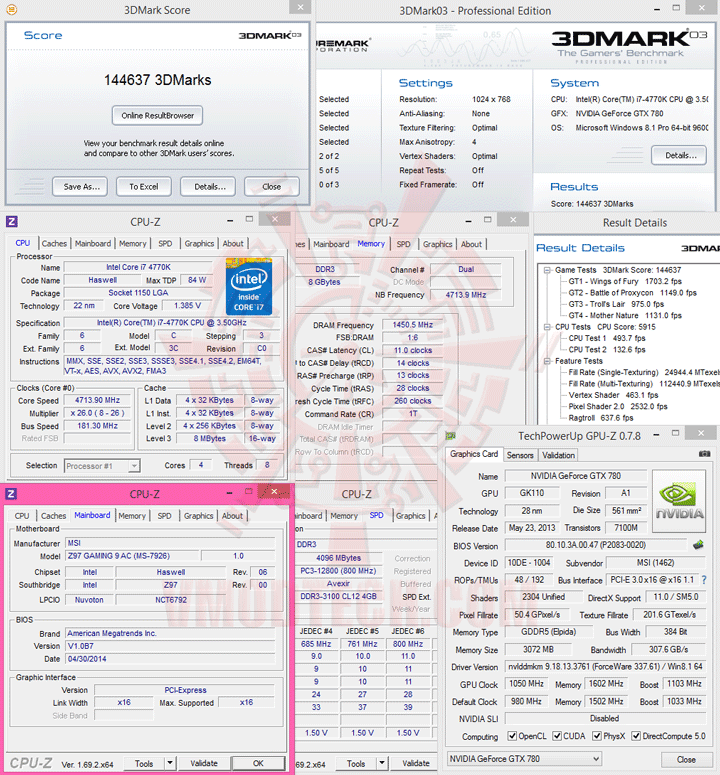This screenshot has height=775, width=720.
Task: Click the GPU-Z BIOS save chip icon
Action: point(698,545)
